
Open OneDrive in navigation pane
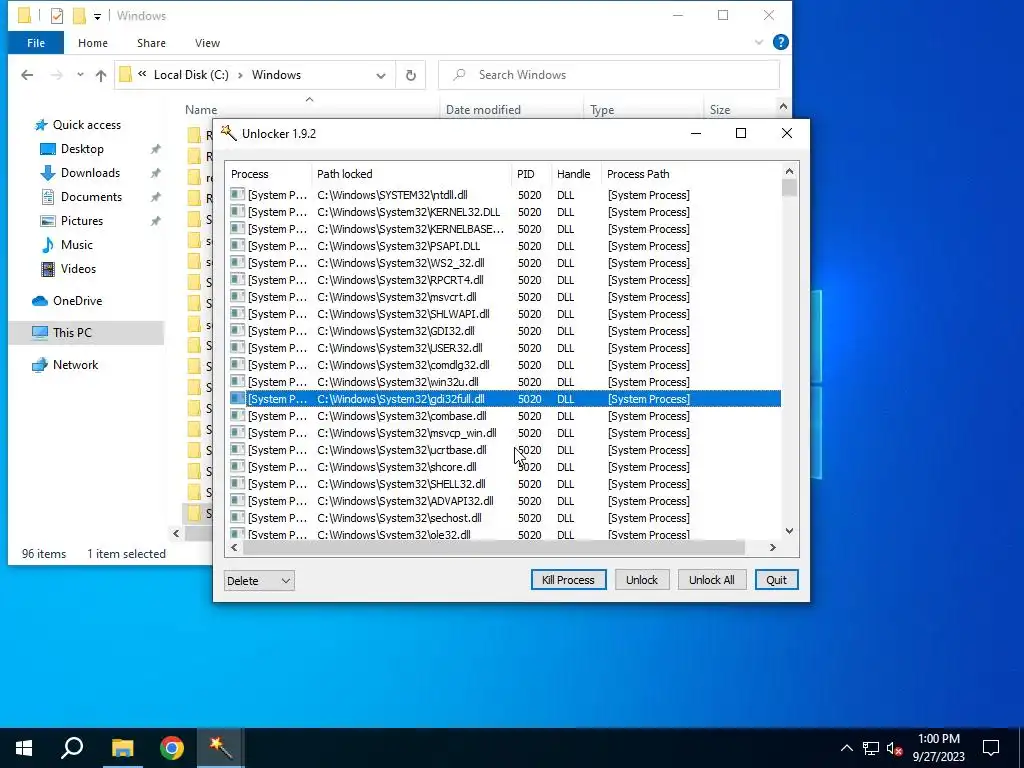(77, 301)
